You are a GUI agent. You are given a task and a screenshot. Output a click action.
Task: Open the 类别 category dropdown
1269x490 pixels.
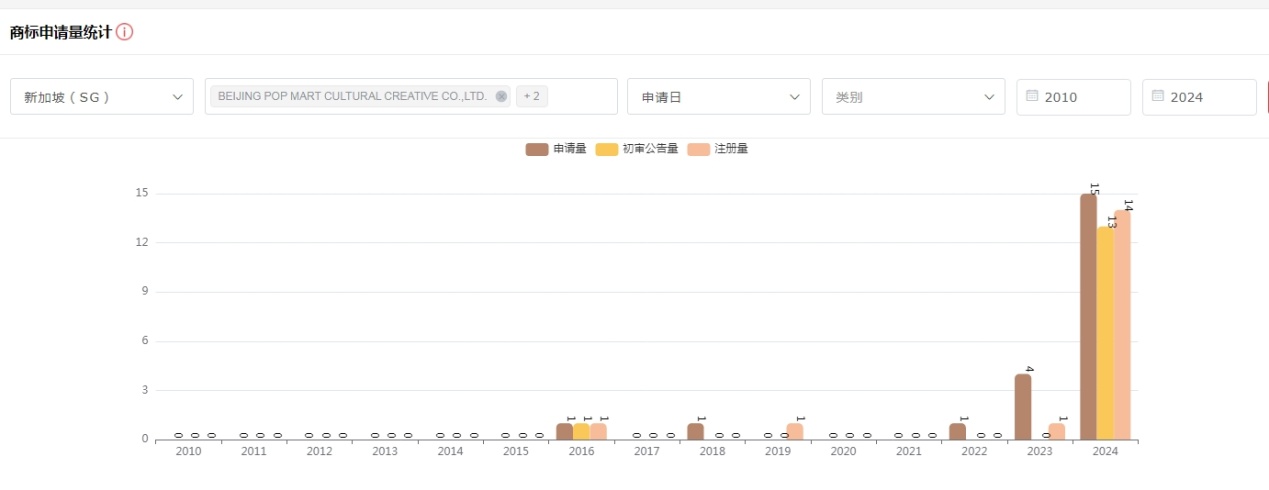coord(913,97)
